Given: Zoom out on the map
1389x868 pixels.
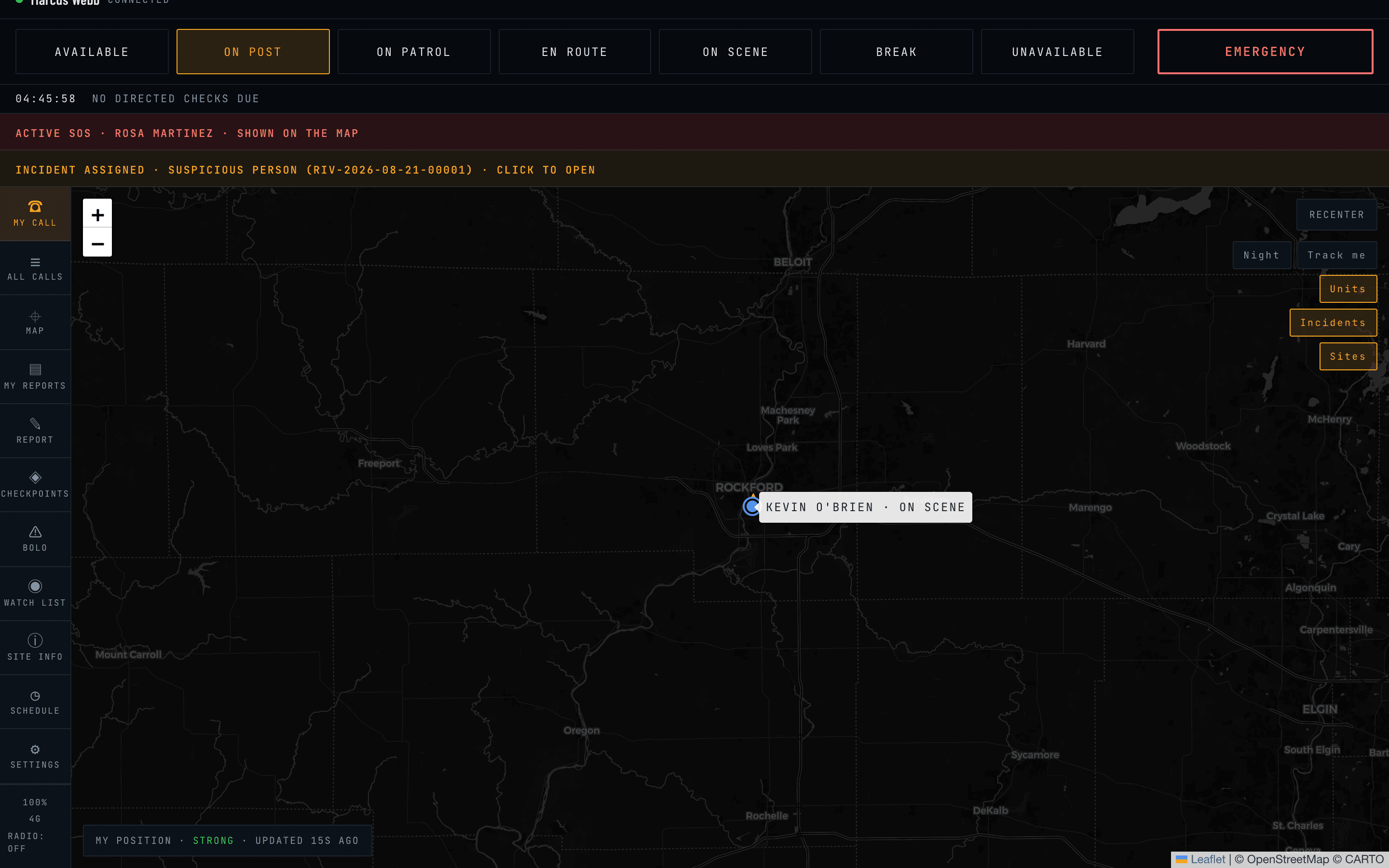Looking at the screenshot, I should tap(97, 243).
